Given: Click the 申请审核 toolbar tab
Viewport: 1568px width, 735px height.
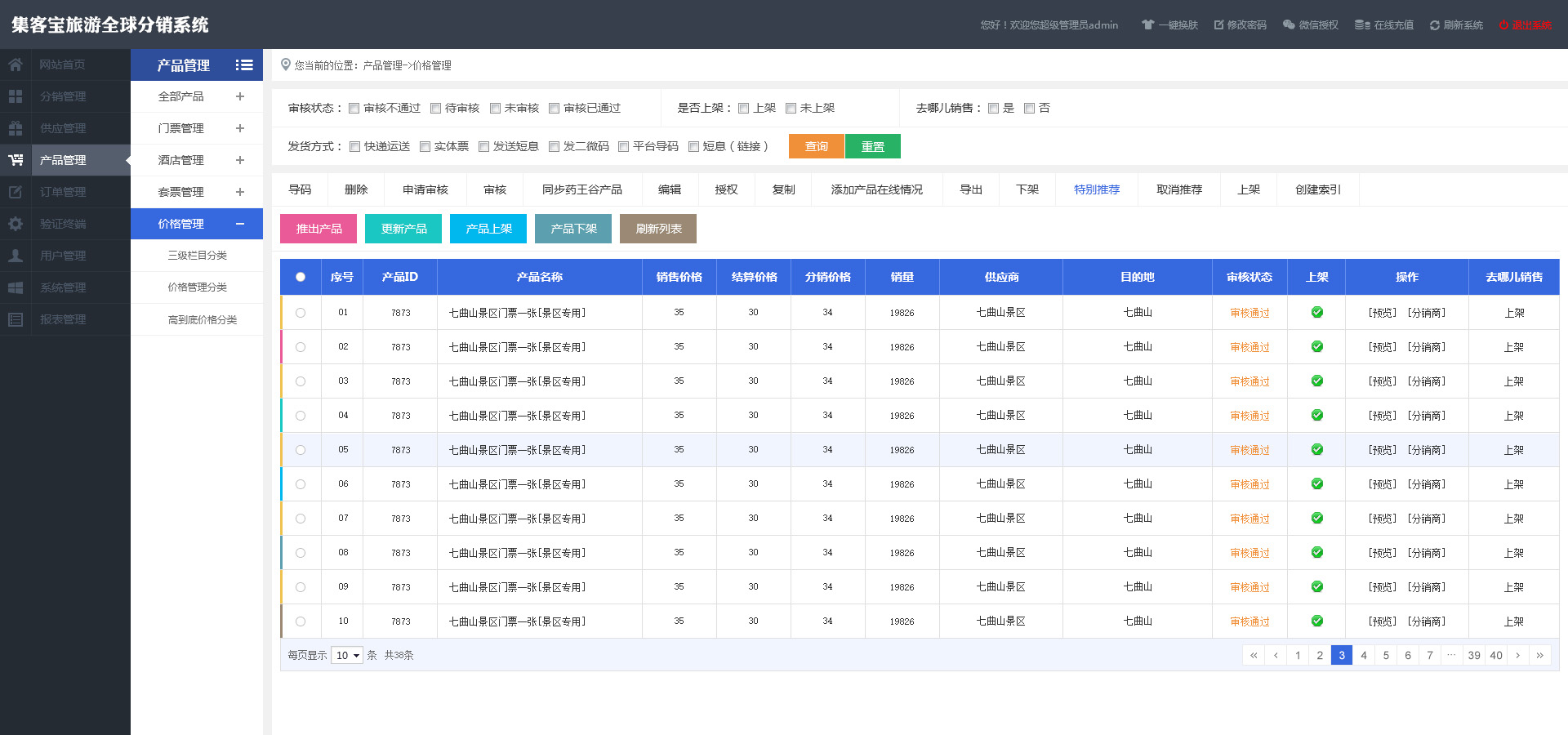Looking at the screenshot, I should coord(425,189).
